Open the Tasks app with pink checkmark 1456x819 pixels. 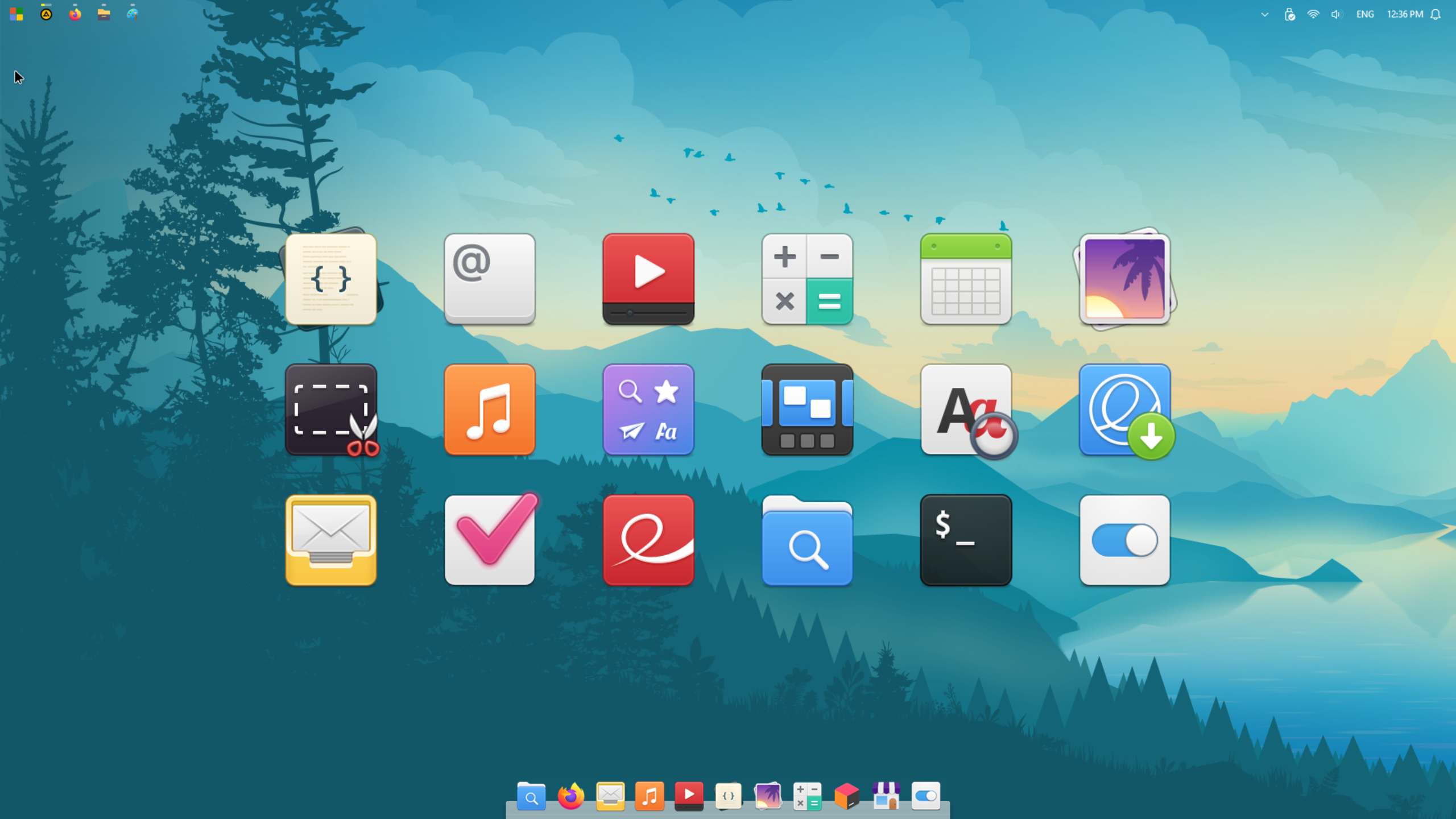click(490, 540)
